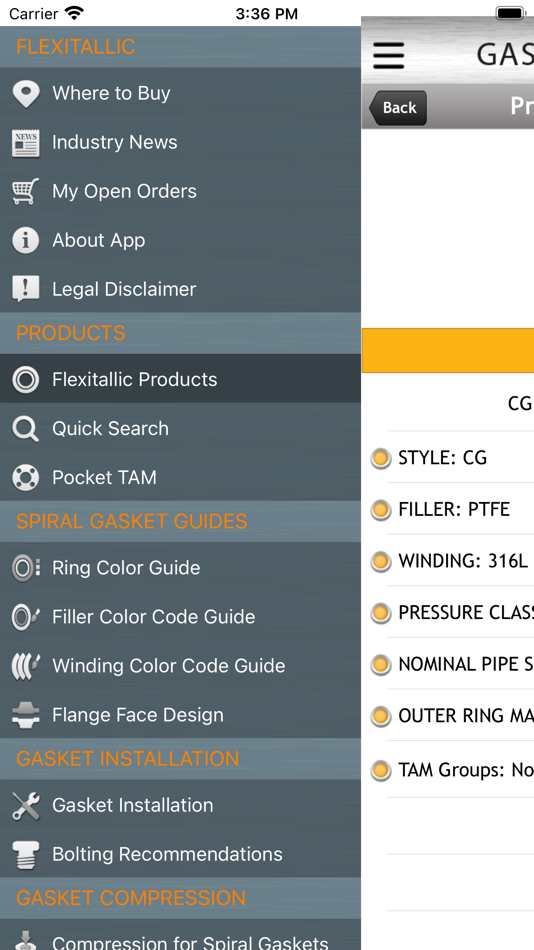Tap the Gasket Installation wrench icon

25,806
